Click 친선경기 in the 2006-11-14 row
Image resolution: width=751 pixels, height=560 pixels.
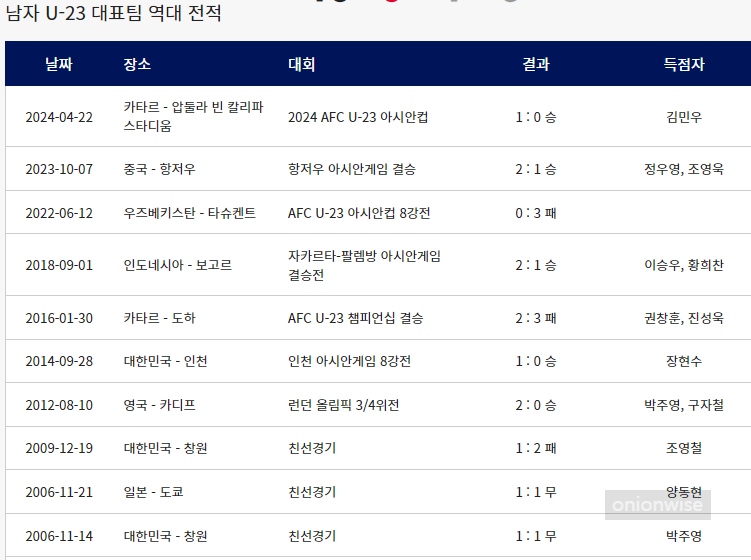312,536
